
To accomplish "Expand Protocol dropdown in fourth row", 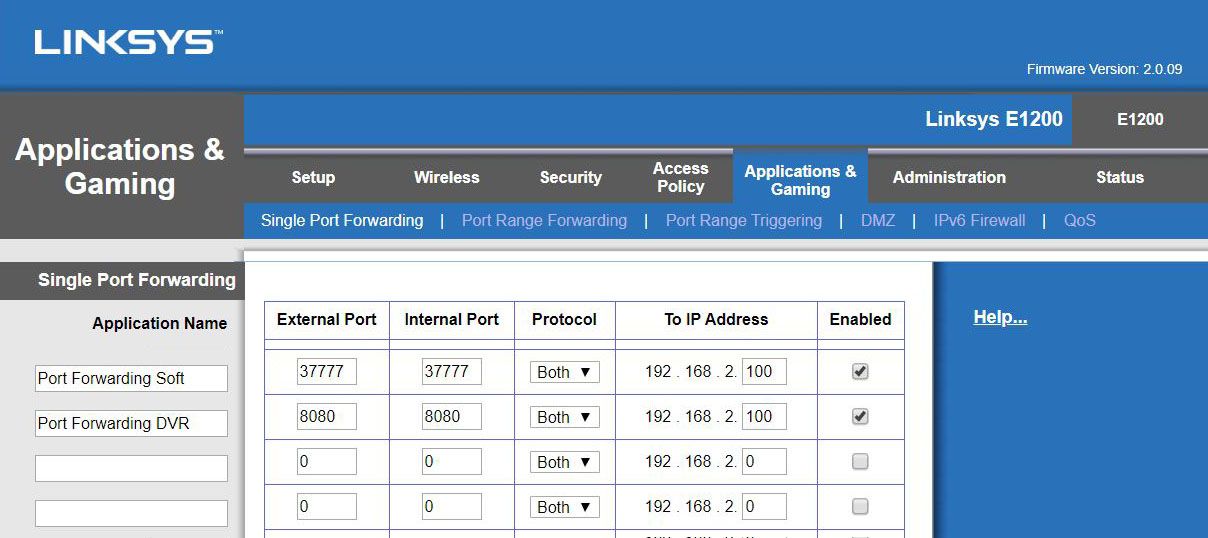I will coord(564,507).
